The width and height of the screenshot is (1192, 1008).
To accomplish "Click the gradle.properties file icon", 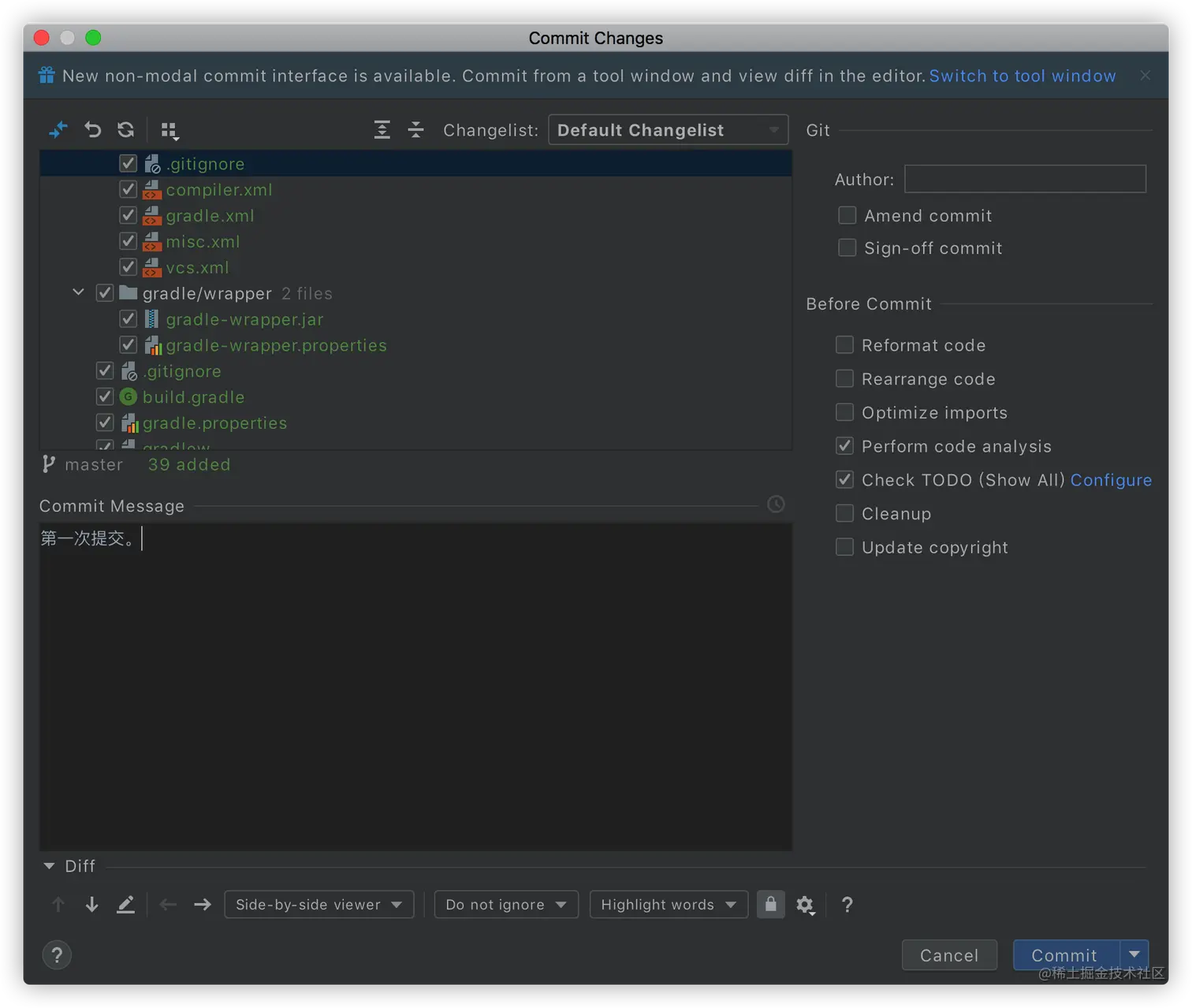I will pyautogui.click(x=130, y=423).
